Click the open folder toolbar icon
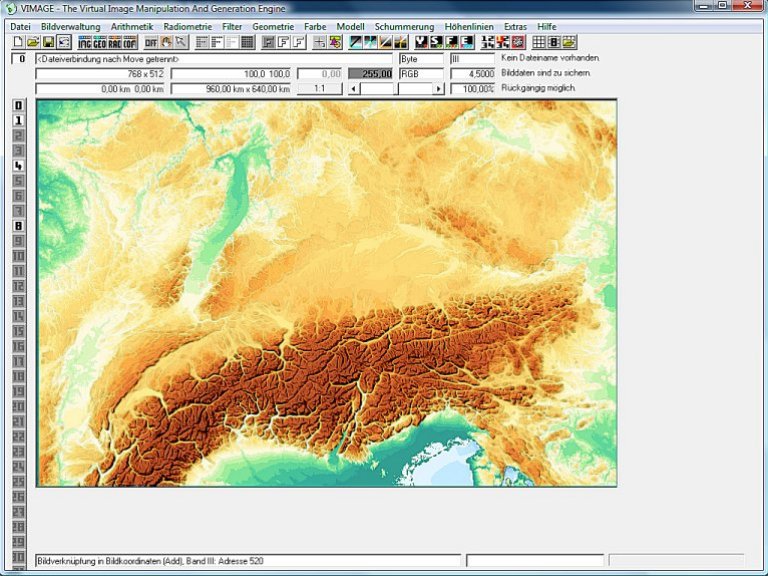 point(33,42)
